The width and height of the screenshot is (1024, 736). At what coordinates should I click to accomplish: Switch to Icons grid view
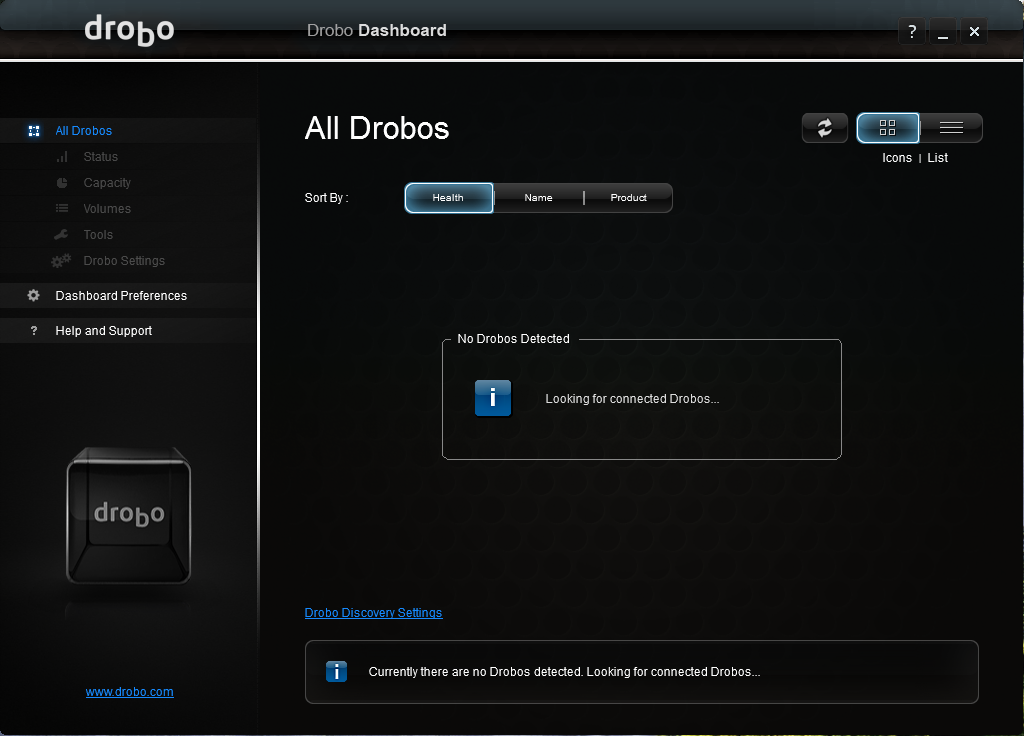pos(887,128)
